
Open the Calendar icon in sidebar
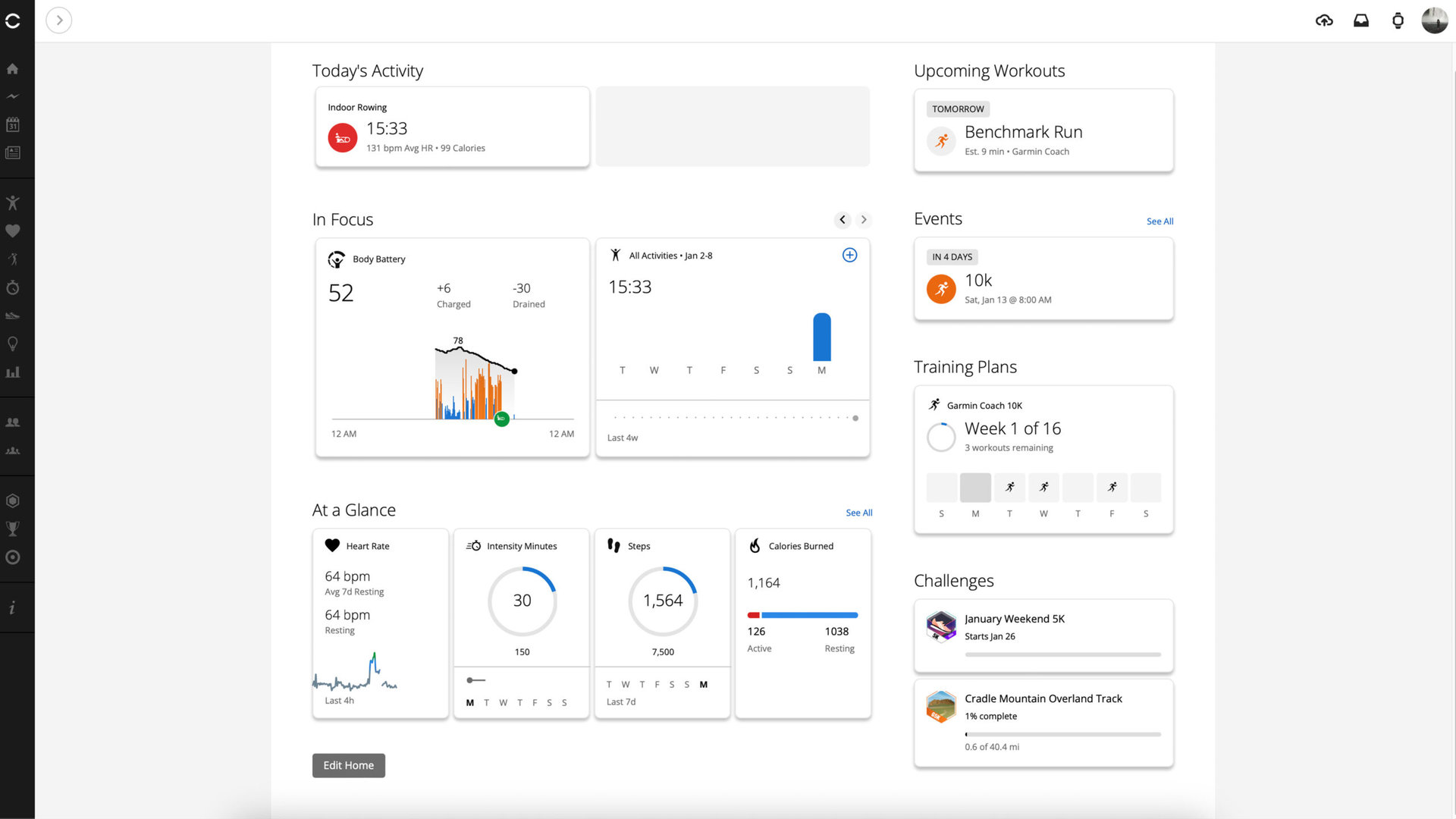(x=12, y=124)
